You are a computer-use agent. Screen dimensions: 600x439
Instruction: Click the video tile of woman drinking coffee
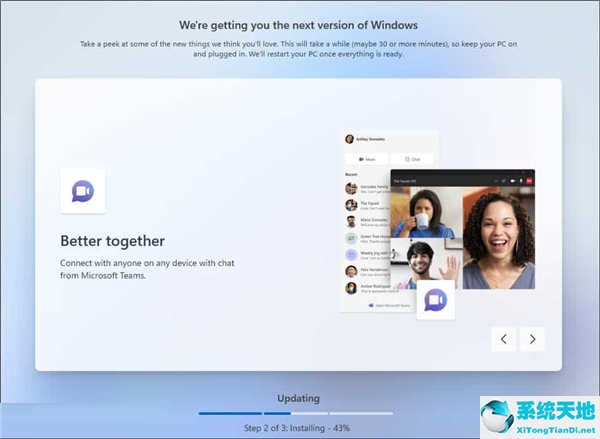426,212
